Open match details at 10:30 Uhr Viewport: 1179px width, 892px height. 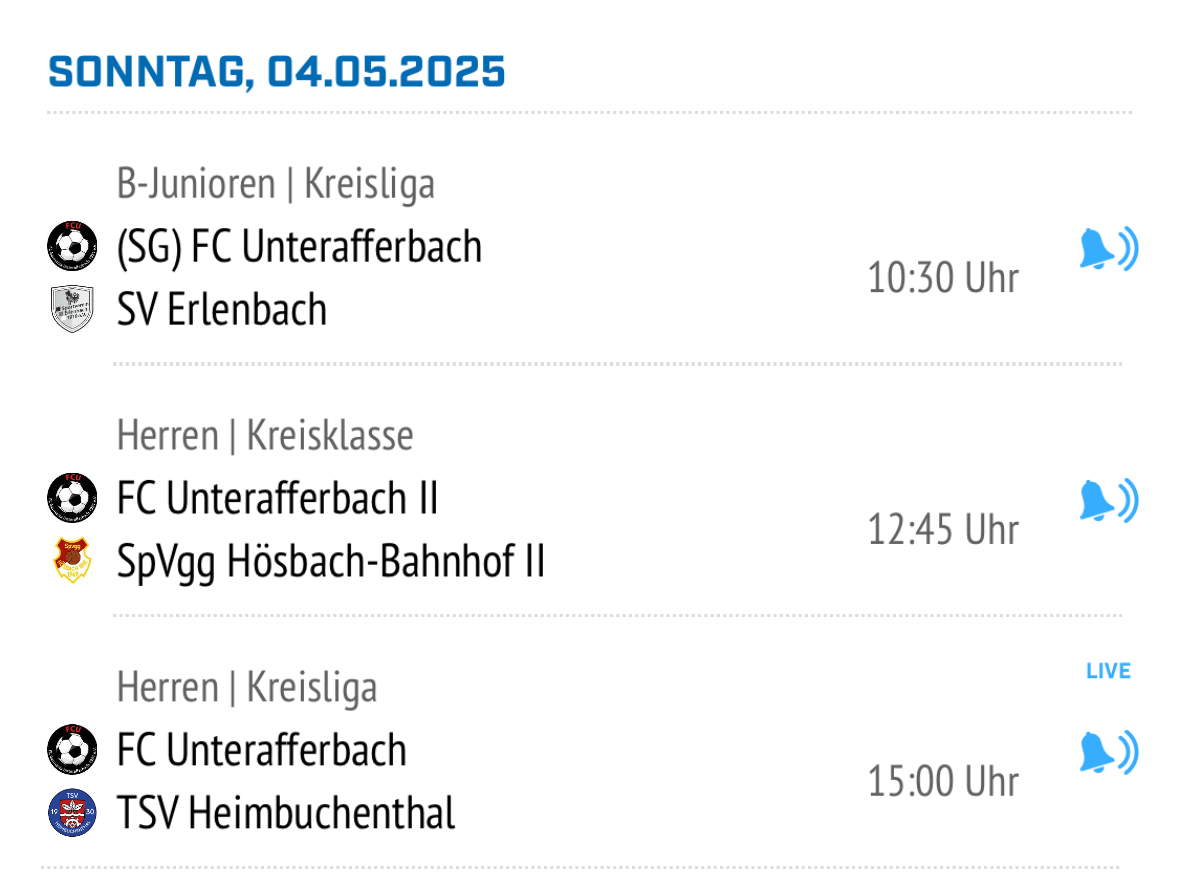point(943,278)
